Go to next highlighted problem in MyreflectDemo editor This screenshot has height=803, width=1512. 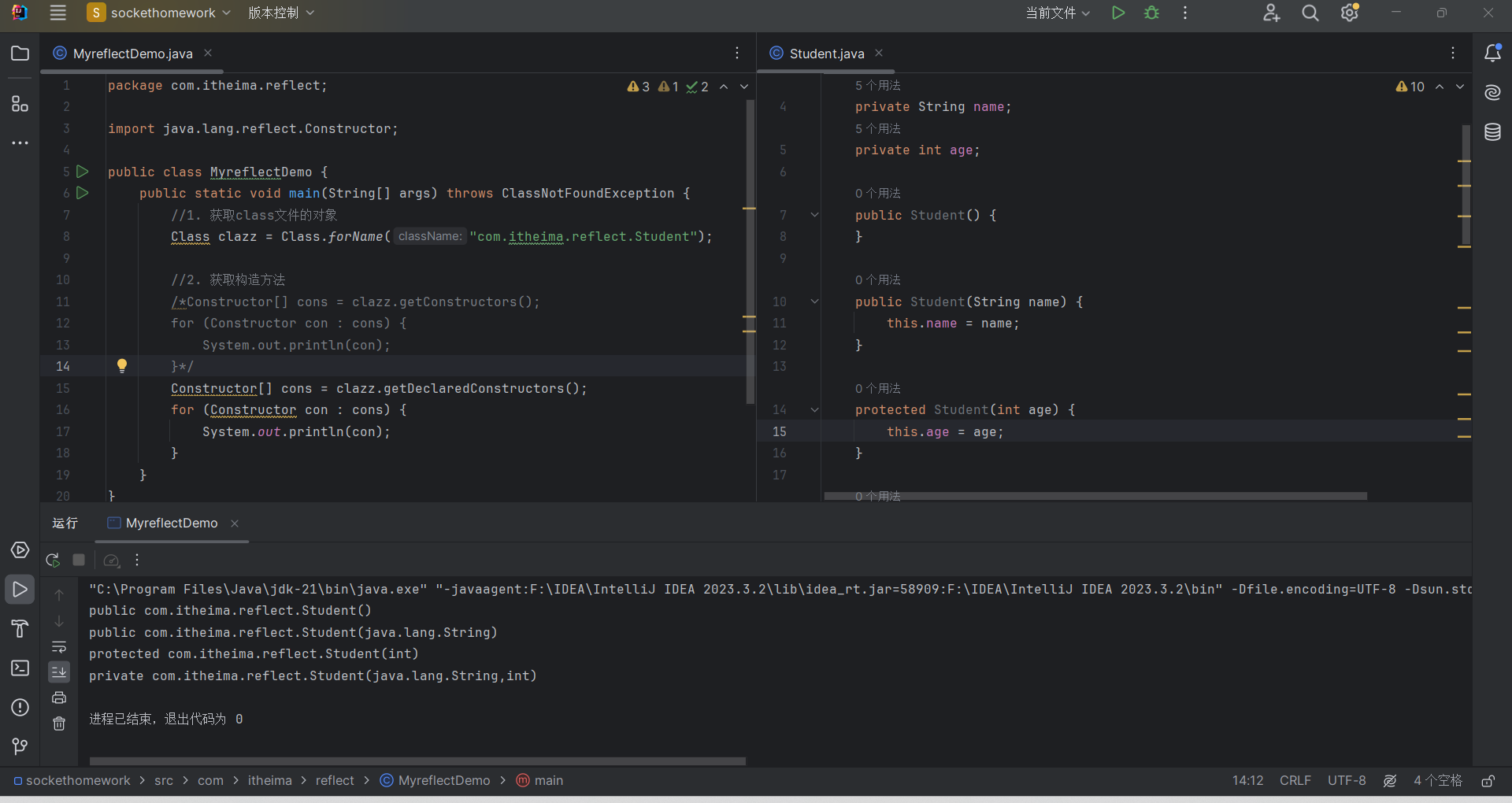tap(744, 87)
